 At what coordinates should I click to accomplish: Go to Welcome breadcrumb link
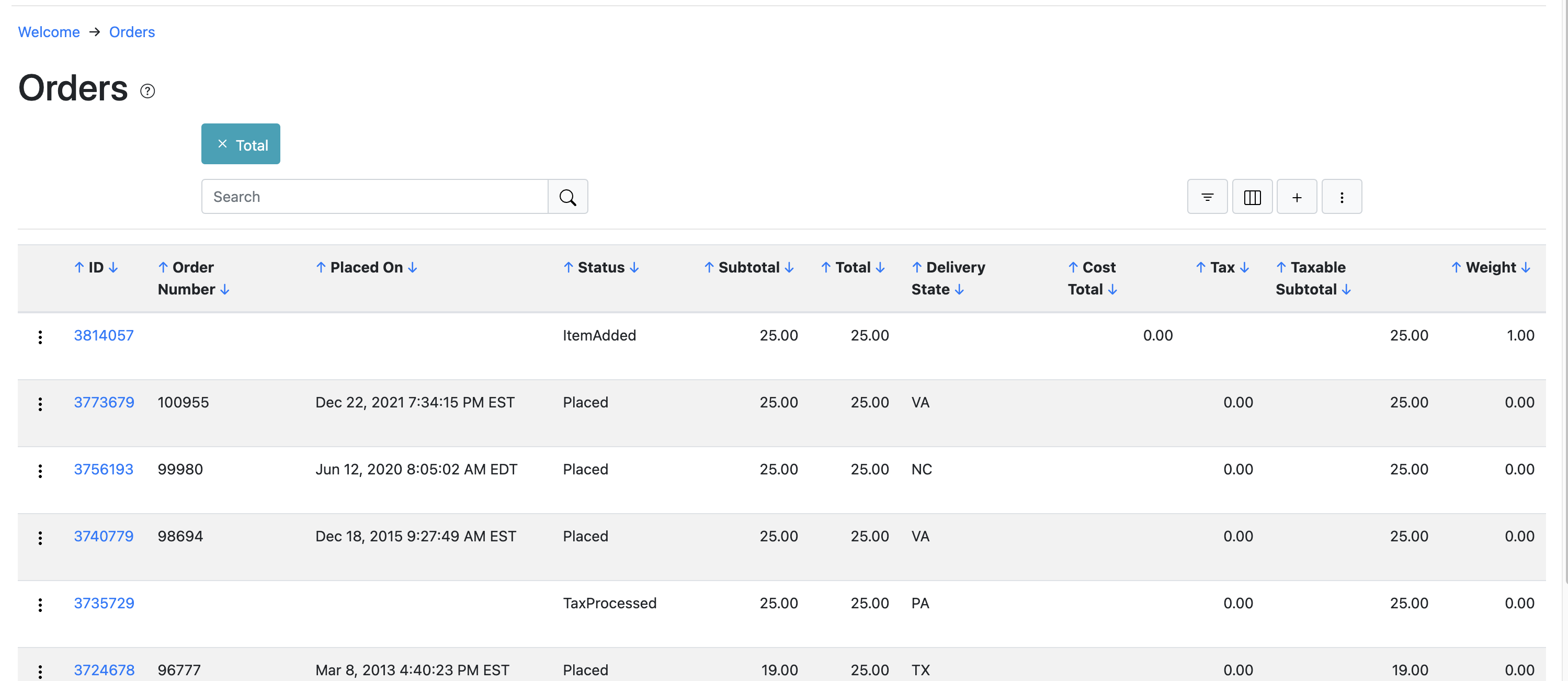[x=49, y=32]
